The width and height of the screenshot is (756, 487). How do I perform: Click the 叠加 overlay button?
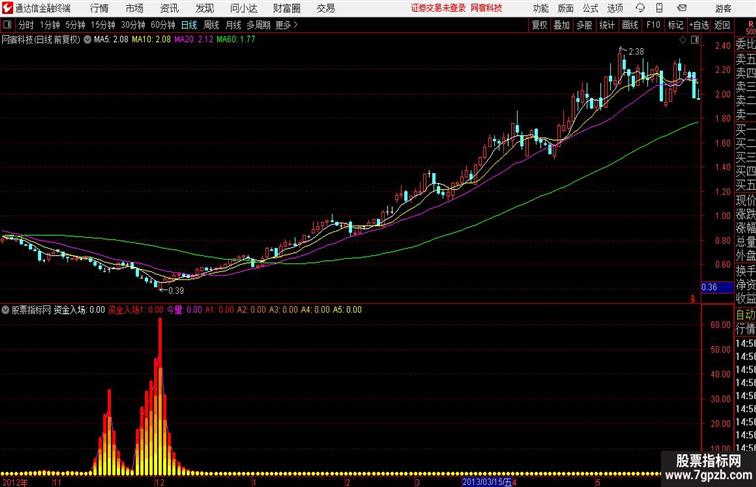pos(562,25)
